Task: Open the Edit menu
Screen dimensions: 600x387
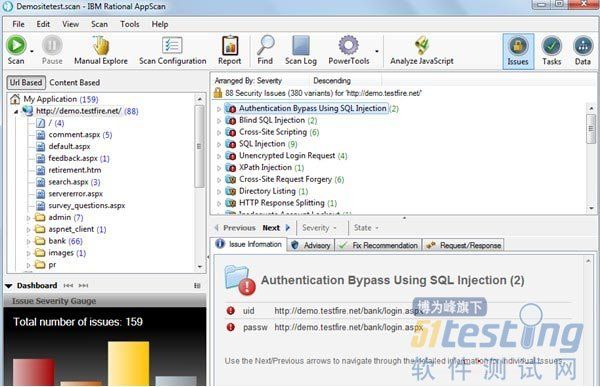Action: (43, 24)
